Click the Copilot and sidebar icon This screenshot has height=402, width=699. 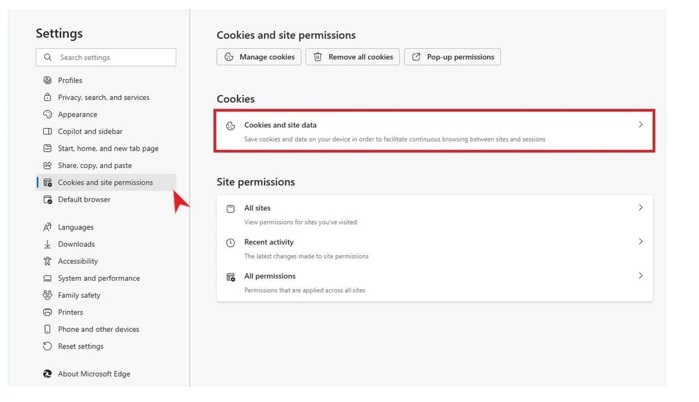(x=47, y=131)
